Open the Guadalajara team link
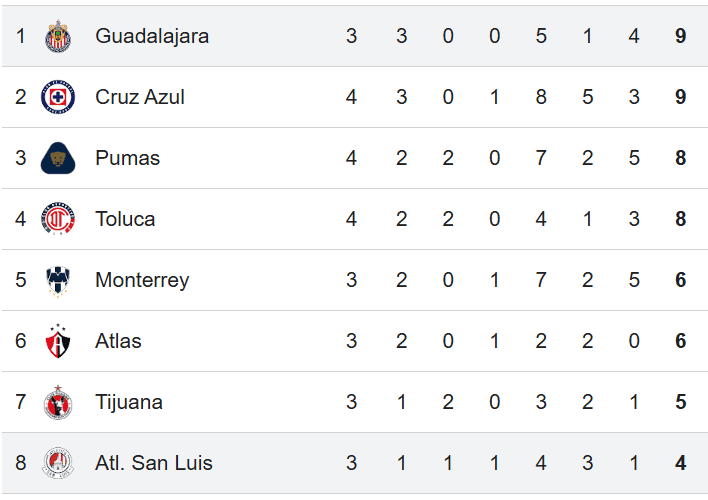This screenshot has width=708, height=500. coord(152,36)
